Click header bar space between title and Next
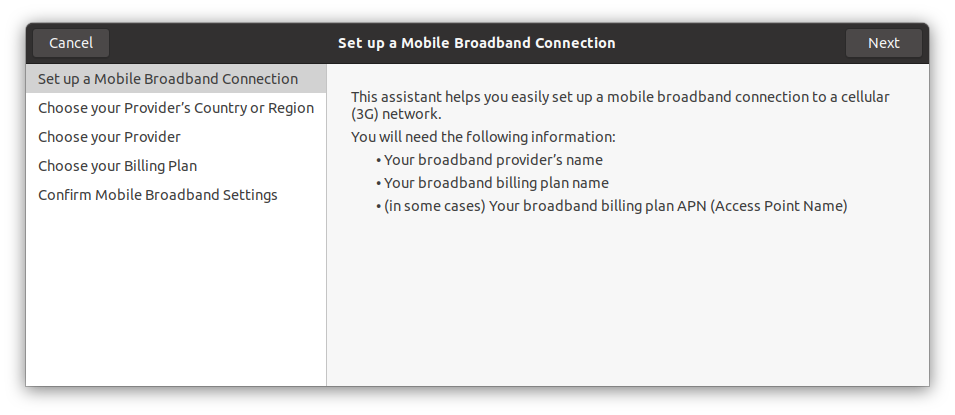The height and width of the screenshot is (415, 955). pyautogui.click(x=730, y=43)
